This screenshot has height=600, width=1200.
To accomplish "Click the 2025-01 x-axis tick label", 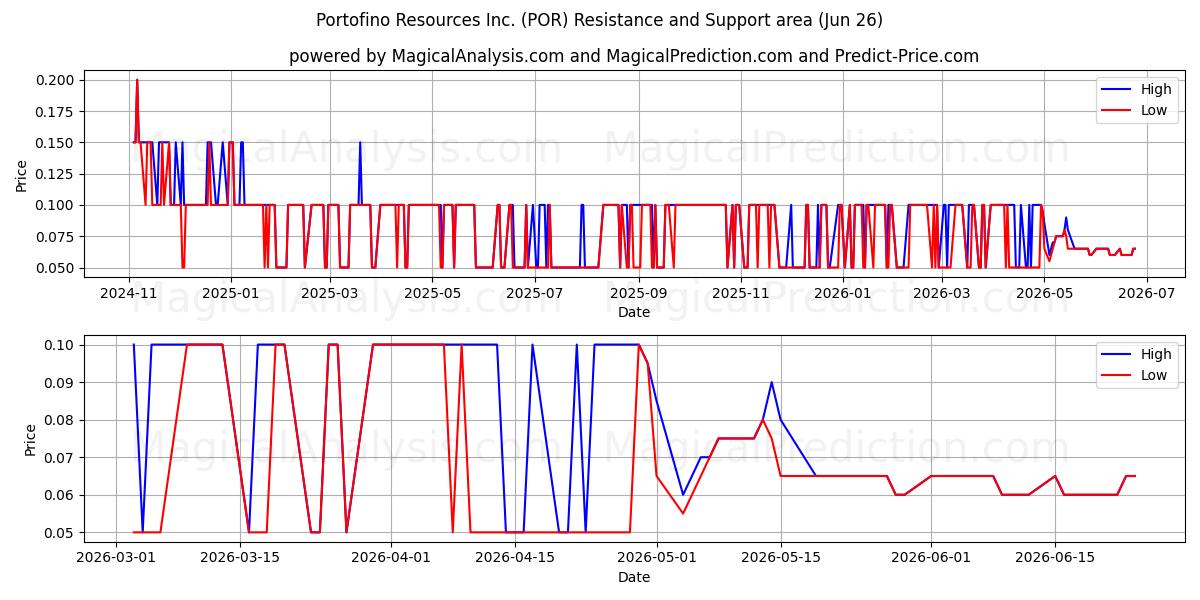I will click(x=231, y=293).
